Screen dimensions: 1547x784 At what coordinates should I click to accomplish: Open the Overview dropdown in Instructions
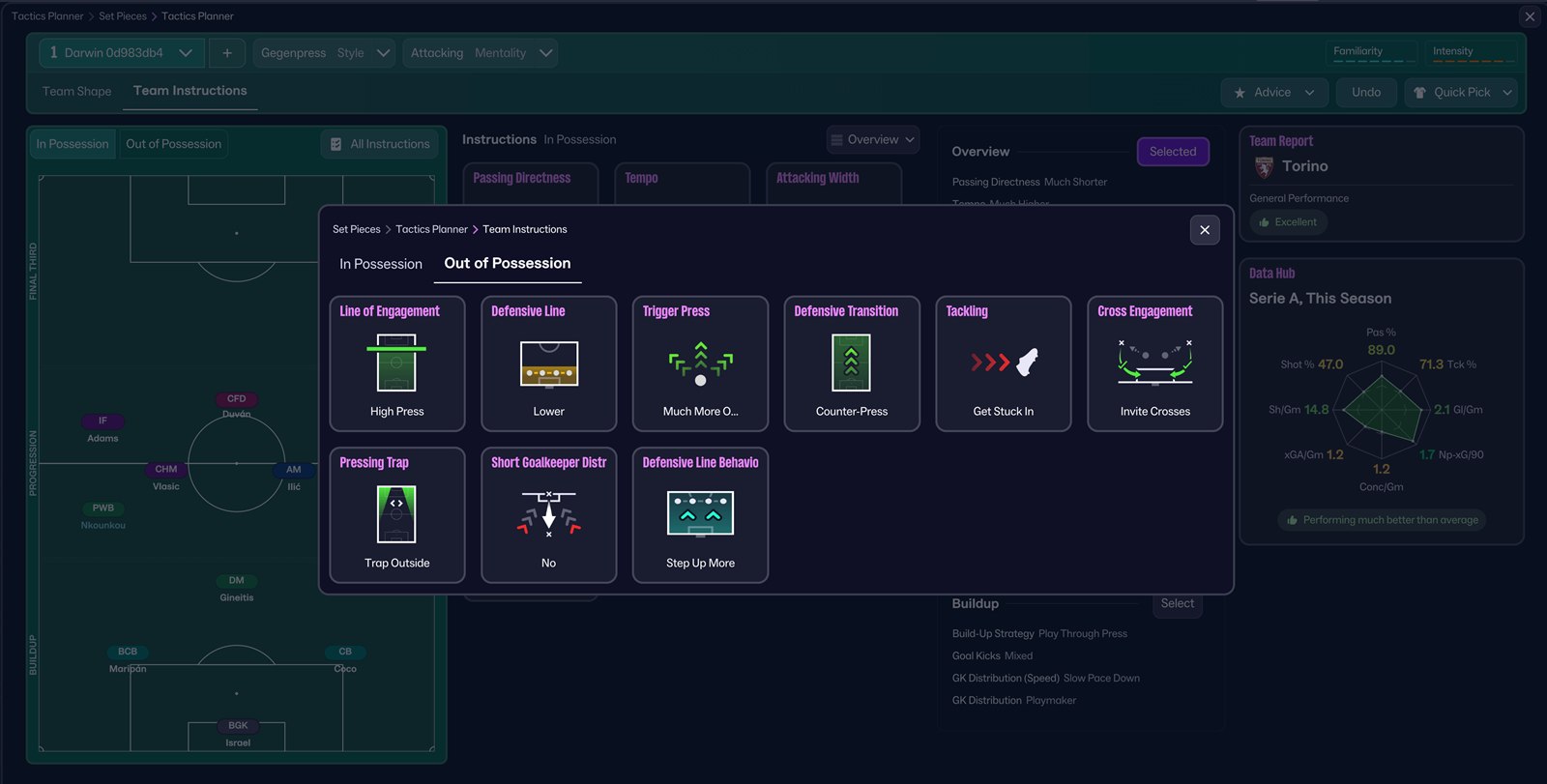coord(872,140)
